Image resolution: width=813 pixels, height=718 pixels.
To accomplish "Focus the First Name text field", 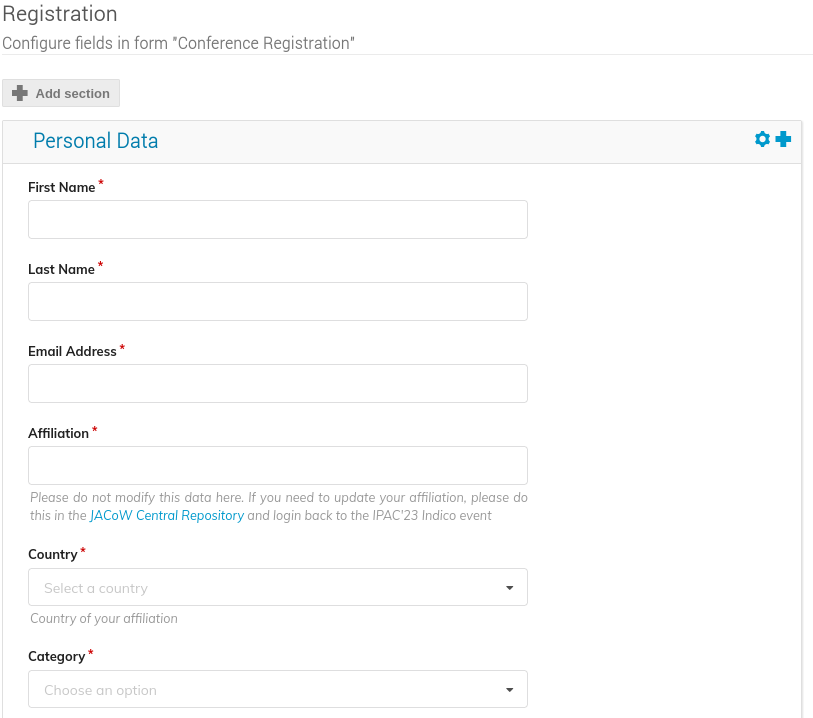I will point(277,220).
